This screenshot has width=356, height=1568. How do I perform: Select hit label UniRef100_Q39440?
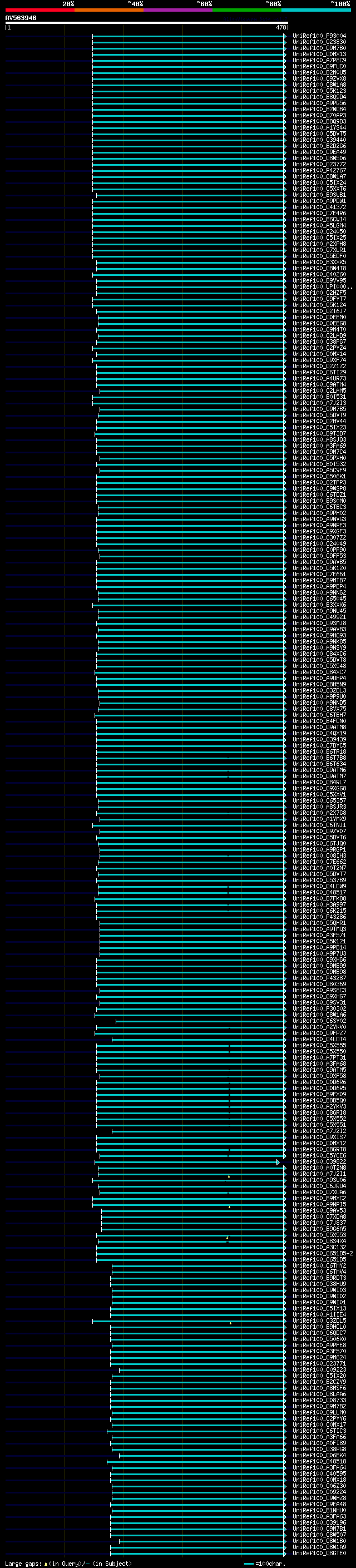tap(319, 140)
